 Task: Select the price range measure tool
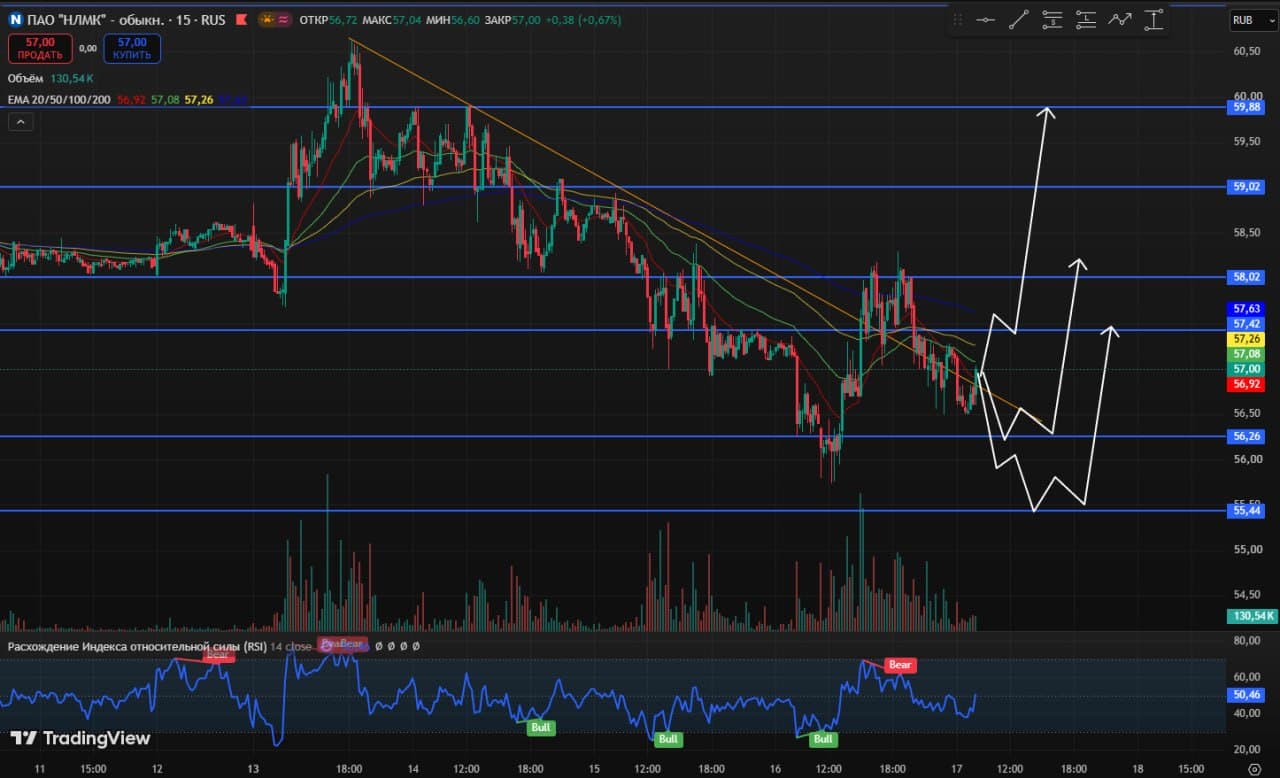point(1153,19)
